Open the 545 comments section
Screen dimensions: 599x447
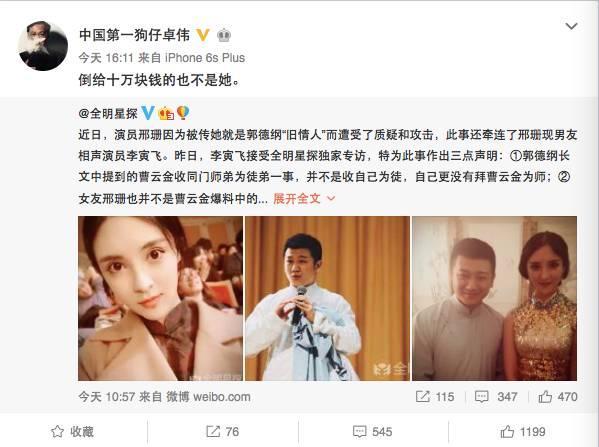tap(373, 432)
